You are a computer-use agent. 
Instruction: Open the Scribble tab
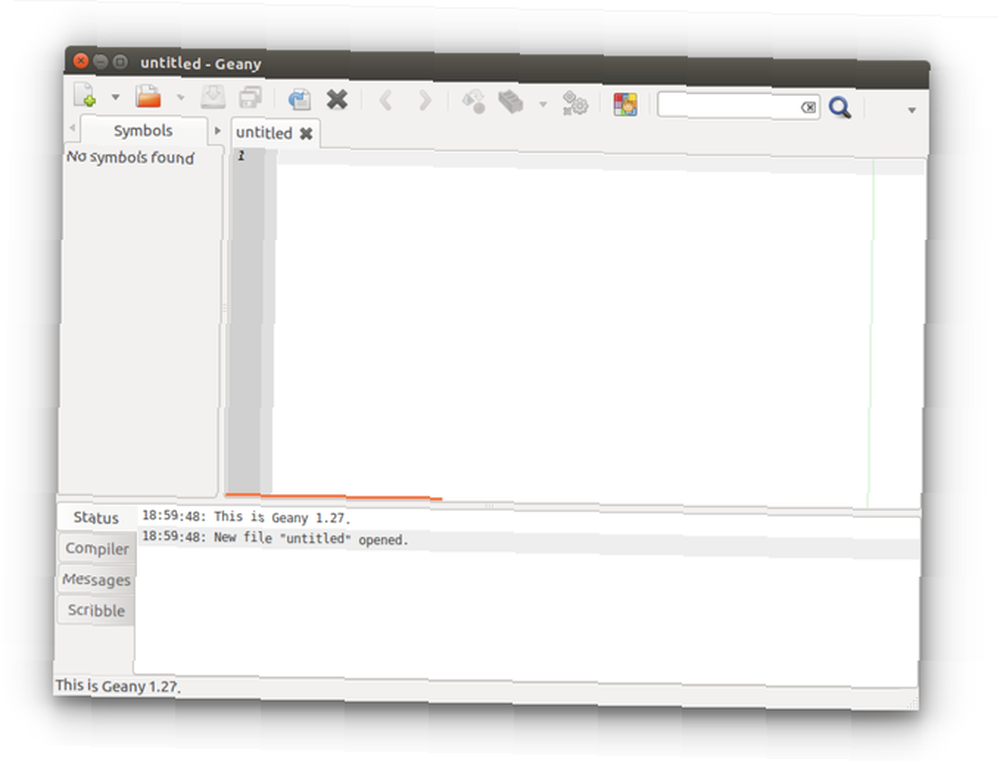[96, 610]
